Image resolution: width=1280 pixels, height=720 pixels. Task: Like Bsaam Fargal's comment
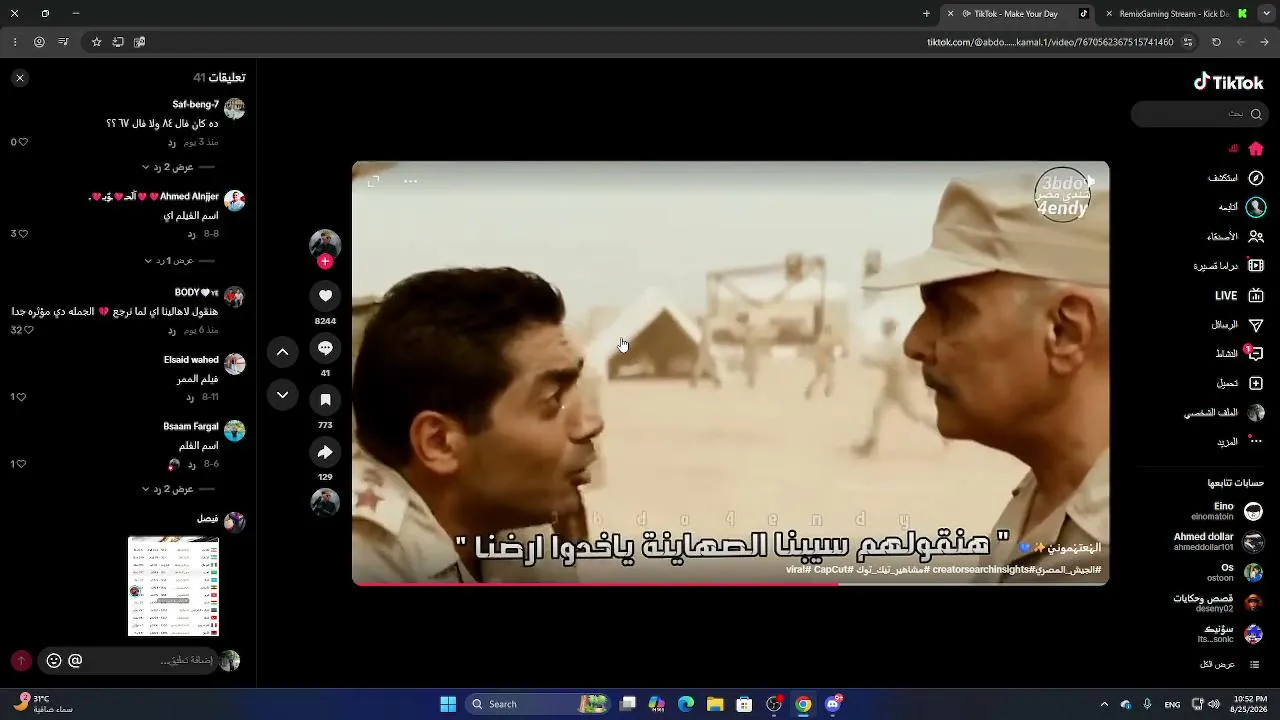click(x=21, y=464)
